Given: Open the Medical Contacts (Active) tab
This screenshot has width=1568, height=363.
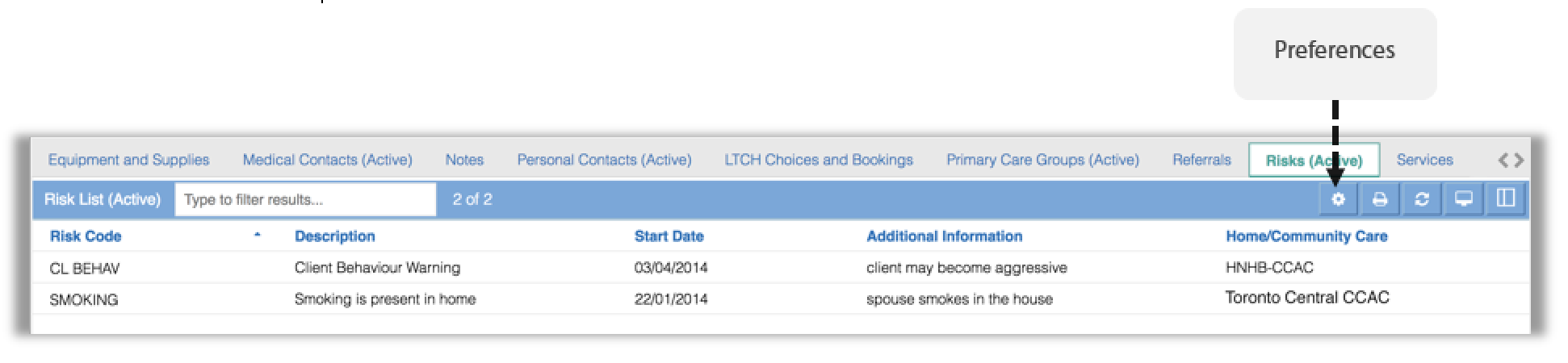Looking at the screenshot, I should [328, 160].
